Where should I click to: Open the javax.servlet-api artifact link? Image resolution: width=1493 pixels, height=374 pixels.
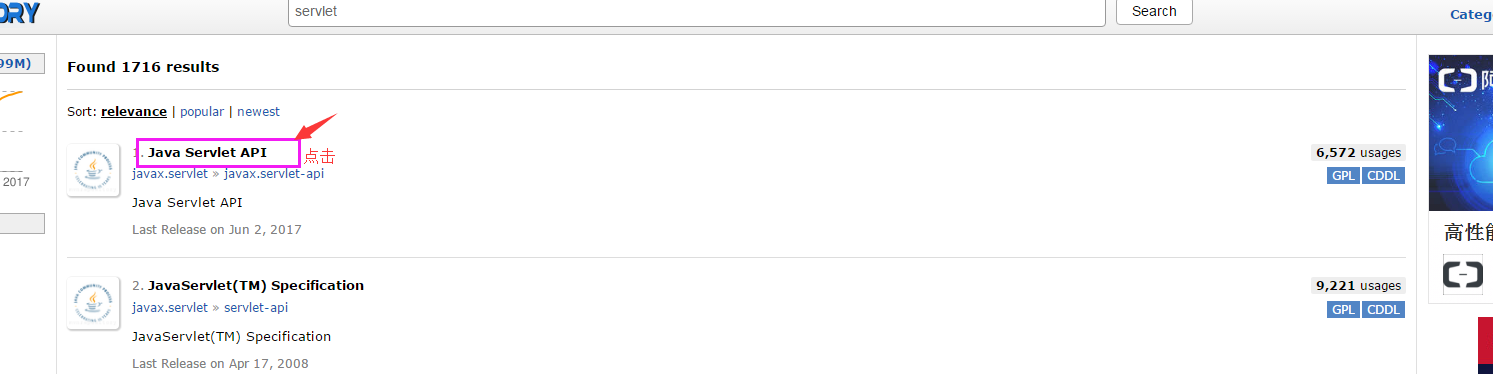tap(274, 174)
